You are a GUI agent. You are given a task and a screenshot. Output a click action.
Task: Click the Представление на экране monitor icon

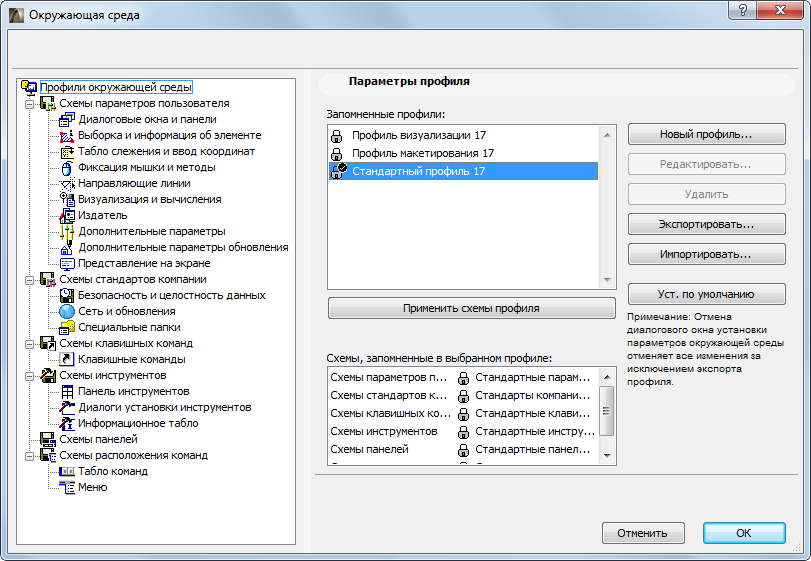pos(67,264)
